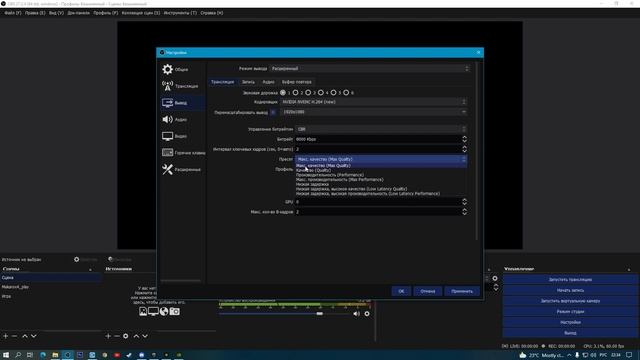
Task: Open the Инструменты (Tools) menu
Action: [180, 13]
